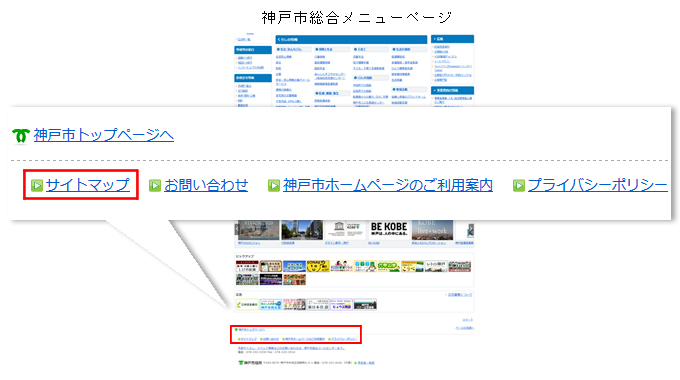Click the green Kobe city emblem icon
680x380 pixels.
pos(20,136)
